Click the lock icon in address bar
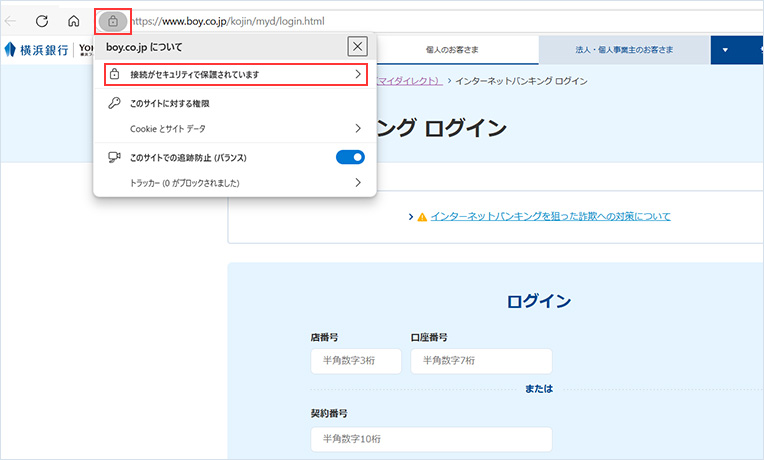 pos(113,21)
